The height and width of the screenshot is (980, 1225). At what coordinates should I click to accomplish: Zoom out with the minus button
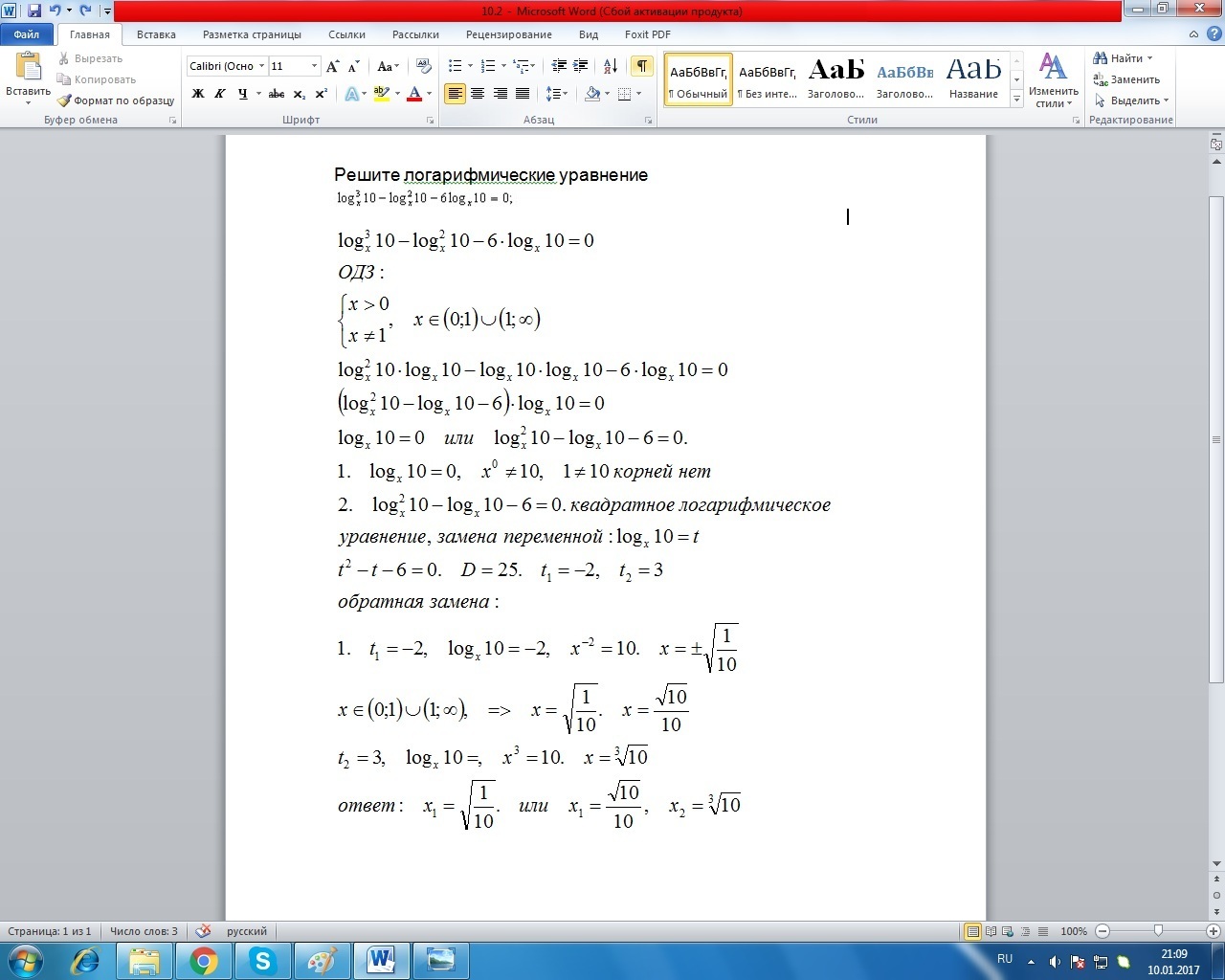[1102, 931]
